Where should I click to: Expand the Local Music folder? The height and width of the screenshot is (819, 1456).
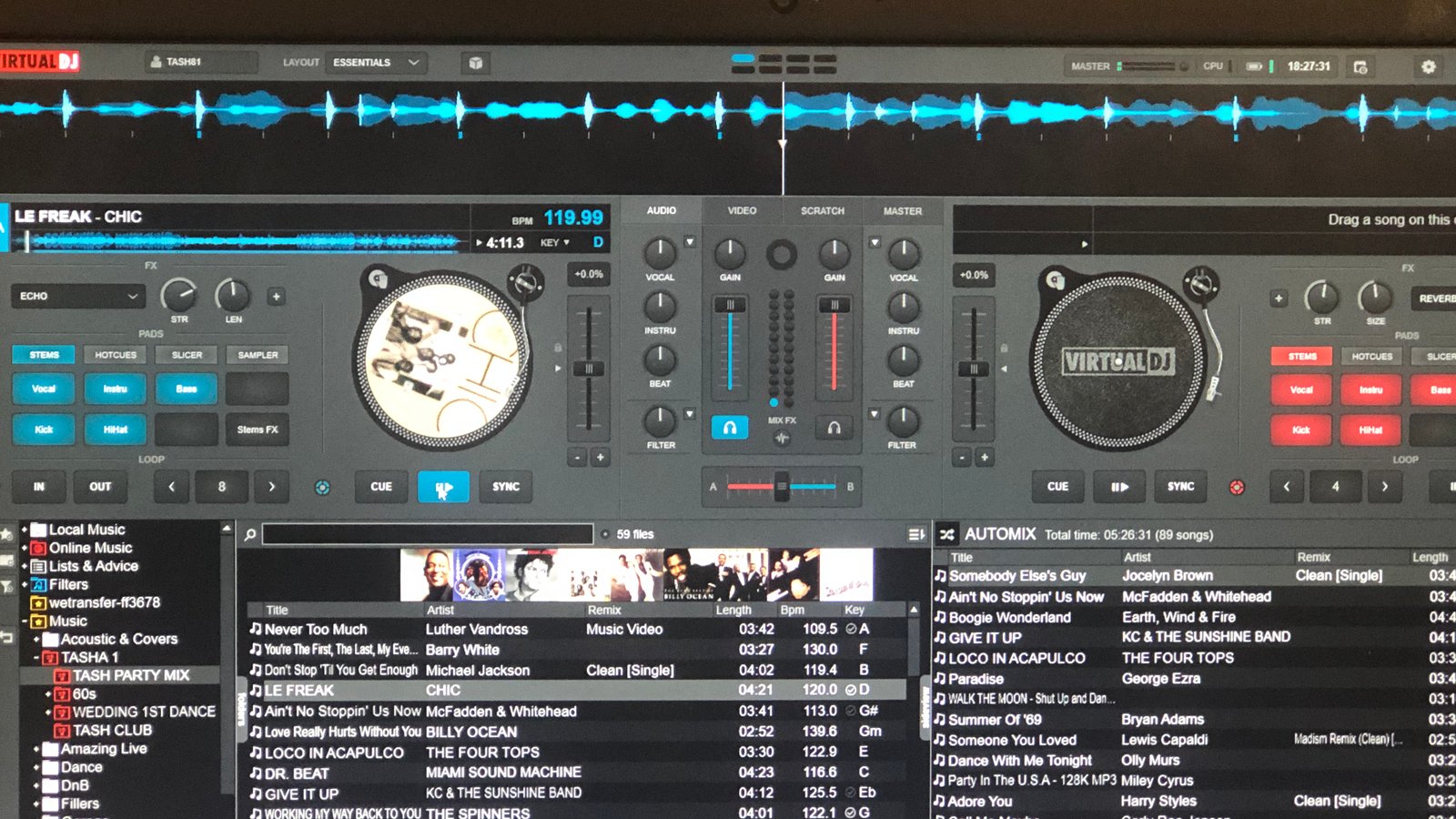click(x=25, y=530)
